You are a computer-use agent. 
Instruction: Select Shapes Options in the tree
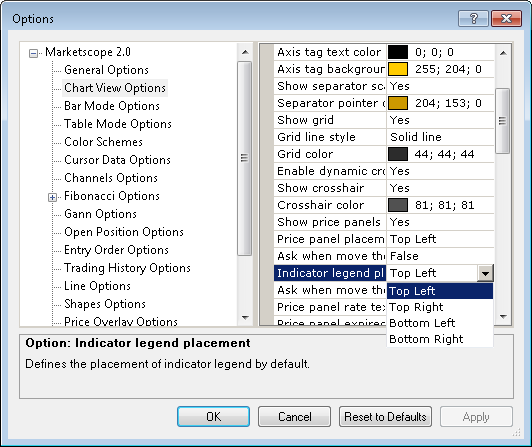point(105,304)
